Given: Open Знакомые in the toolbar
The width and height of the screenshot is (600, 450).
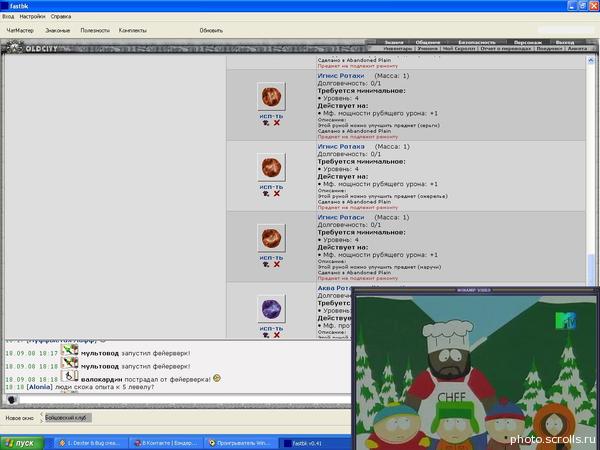Looking at the screenshot, I should tap(57, 30).
